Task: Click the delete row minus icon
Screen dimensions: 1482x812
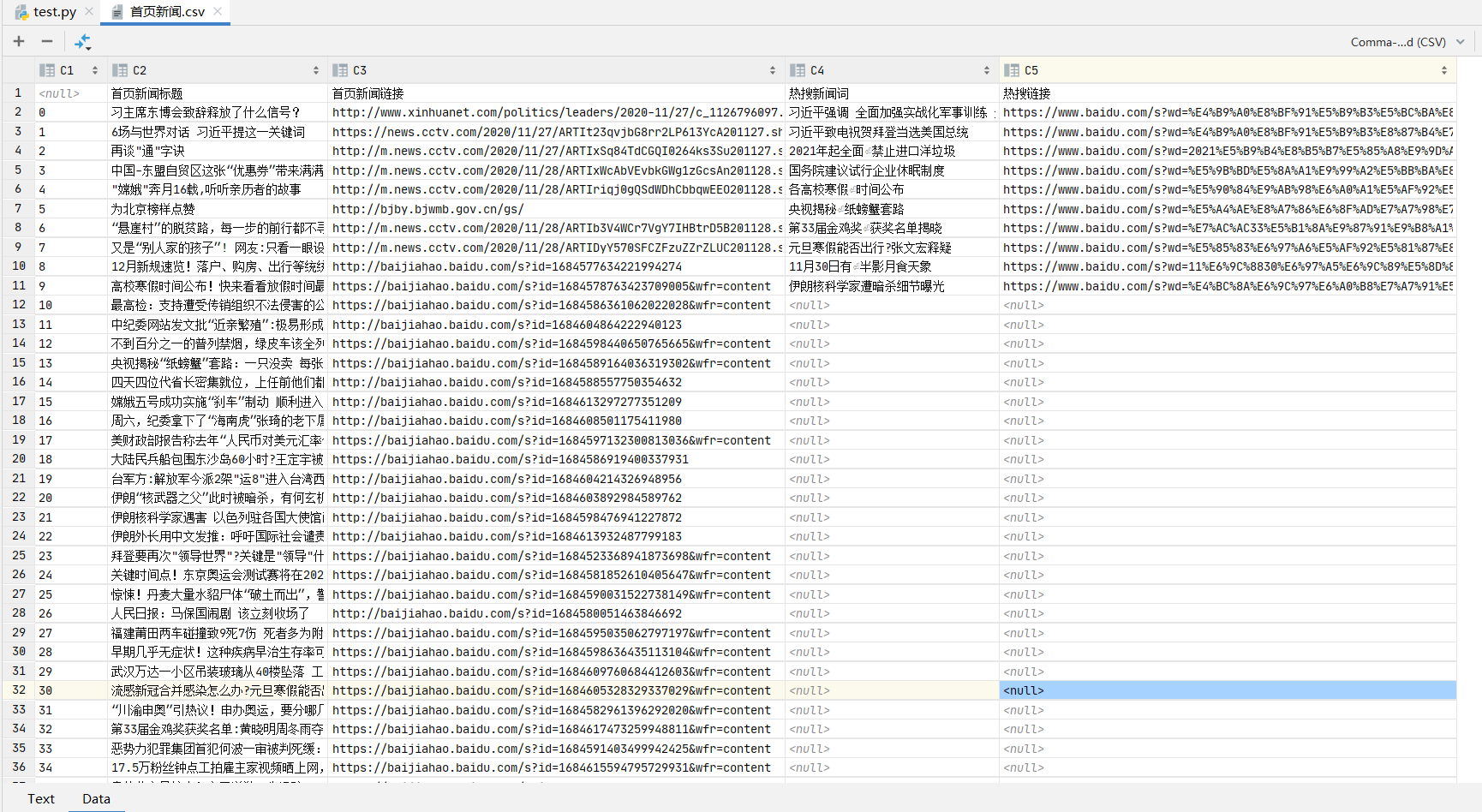Action: (47, 41)
